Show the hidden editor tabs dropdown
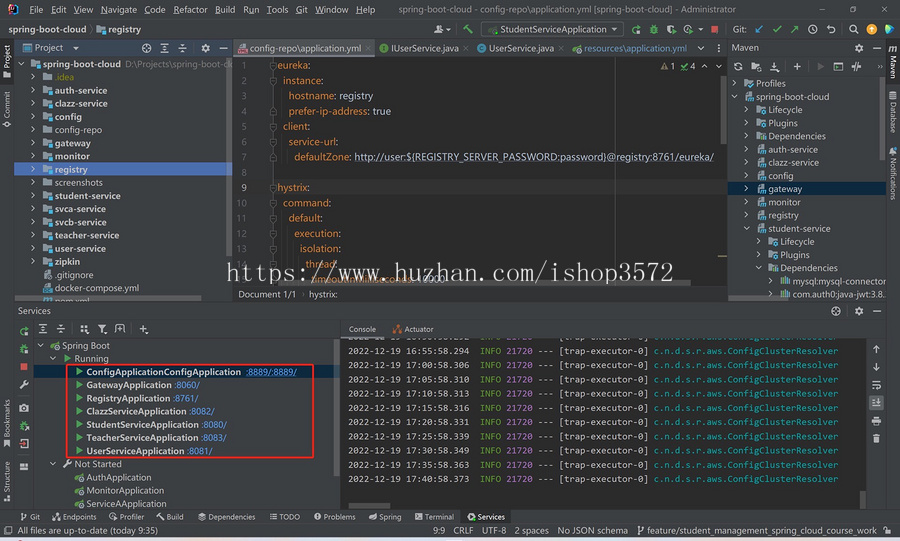 click(701, 48)
